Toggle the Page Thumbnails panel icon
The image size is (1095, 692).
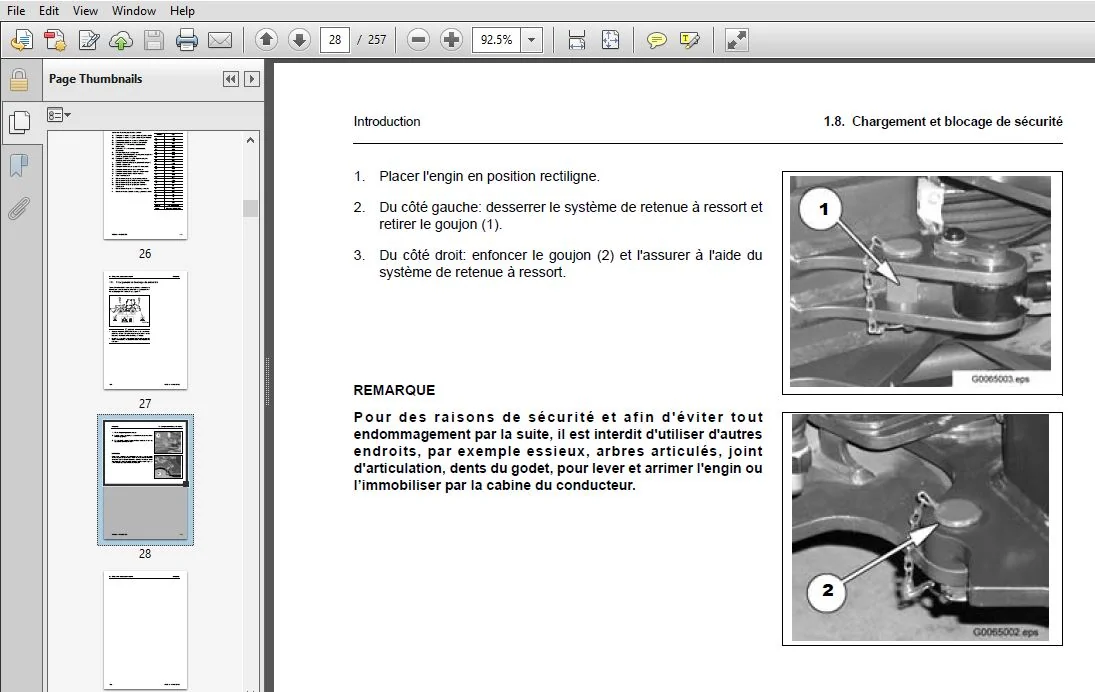[x=20, y=122]
